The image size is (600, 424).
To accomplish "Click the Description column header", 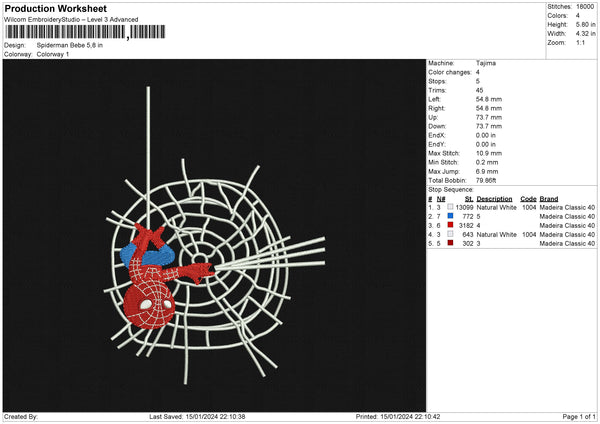I will tap(494, 199).
